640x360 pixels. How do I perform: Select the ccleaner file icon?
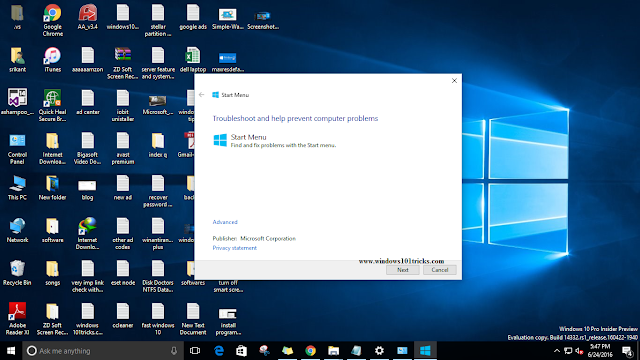coord(123,315)
